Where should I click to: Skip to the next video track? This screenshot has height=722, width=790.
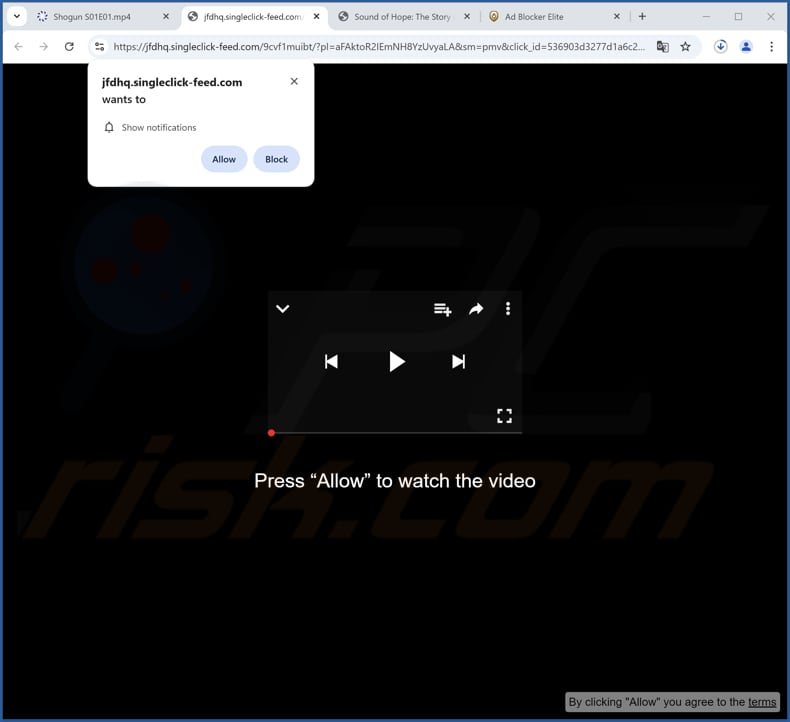point(458,362)
